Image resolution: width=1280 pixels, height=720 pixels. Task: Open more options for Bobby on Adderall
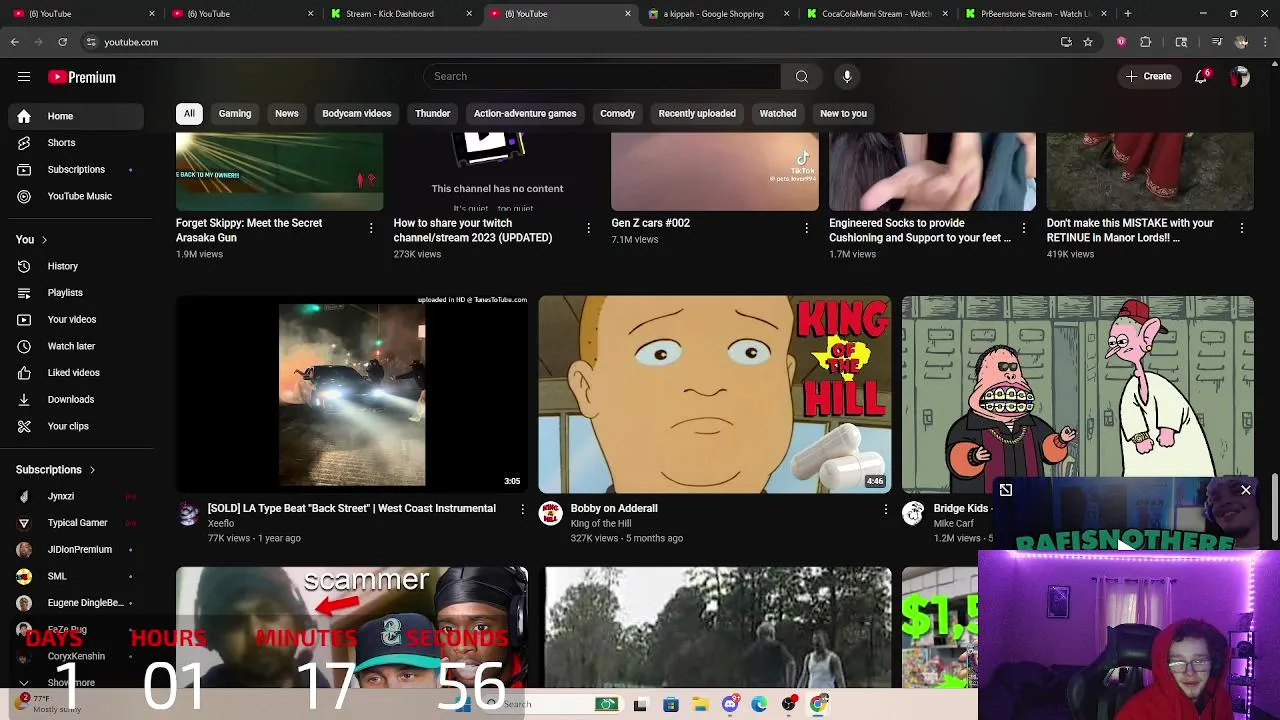(x=885, y=510)
